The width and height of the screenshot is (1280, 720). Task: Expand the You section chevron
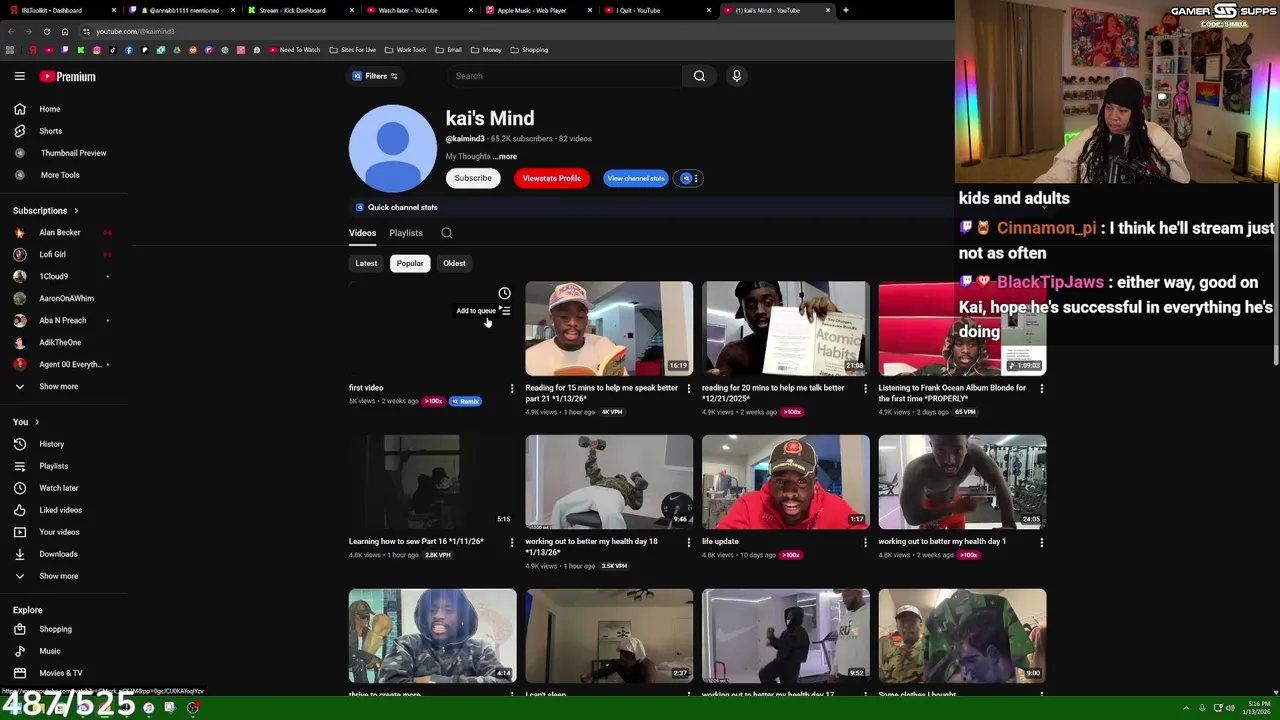tap(37, 422)
